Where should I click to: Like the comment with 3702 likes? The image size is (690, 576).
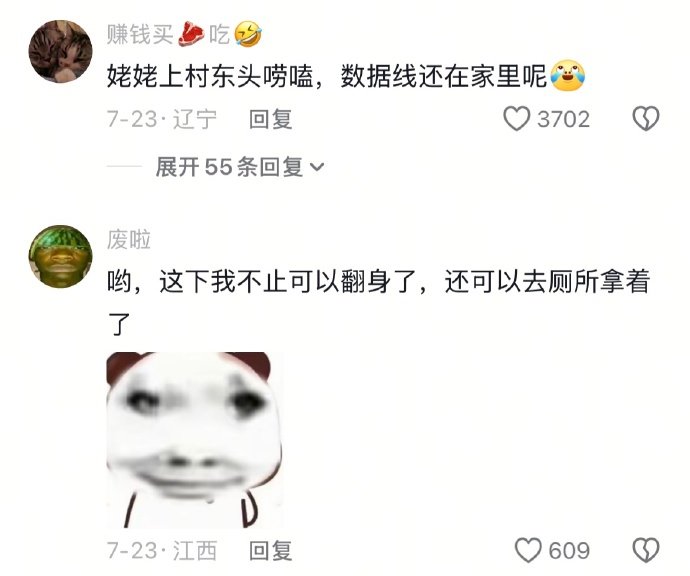(517, 119)
